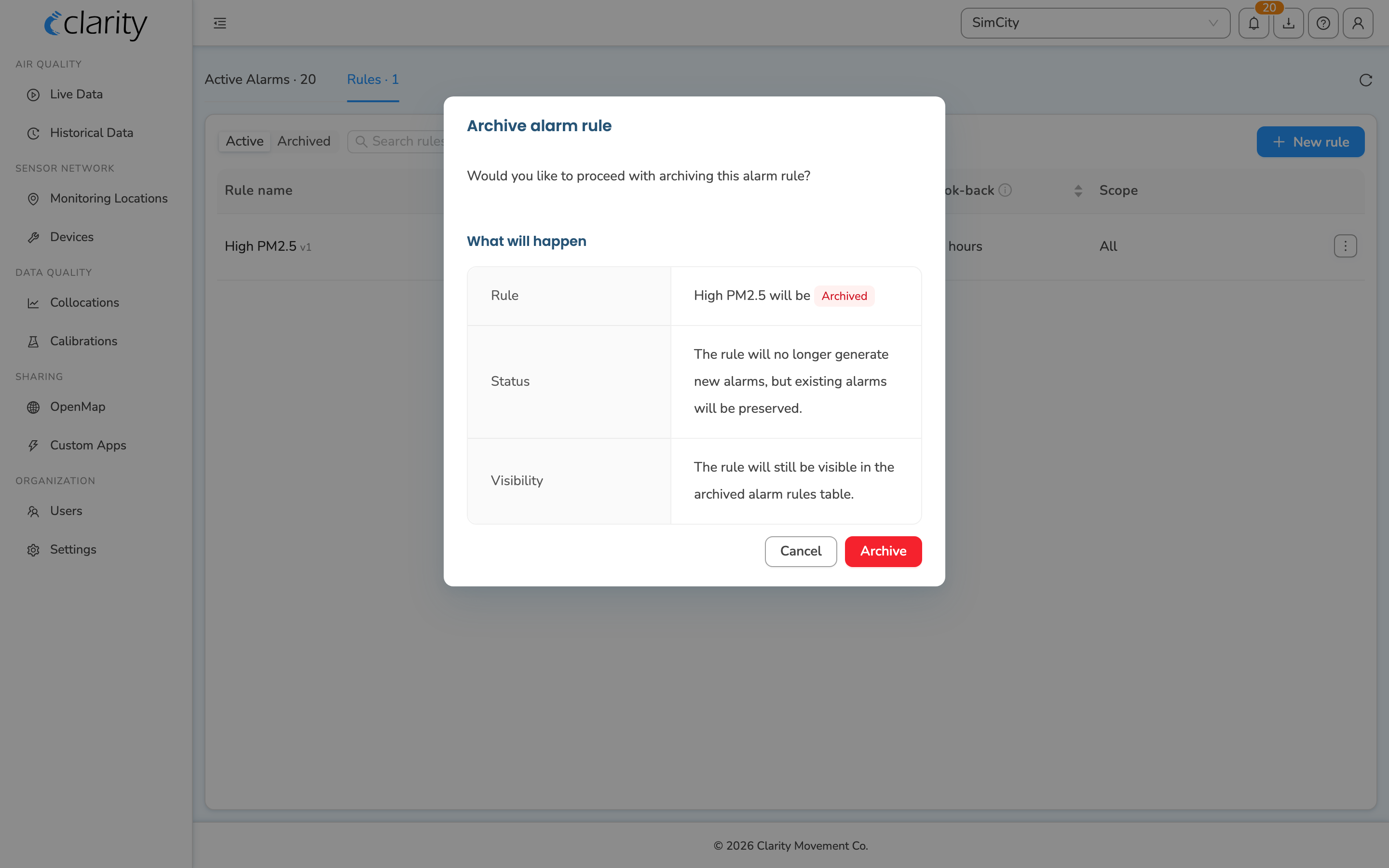
Task: Click the Scope column header
Action: [1118, 190]
